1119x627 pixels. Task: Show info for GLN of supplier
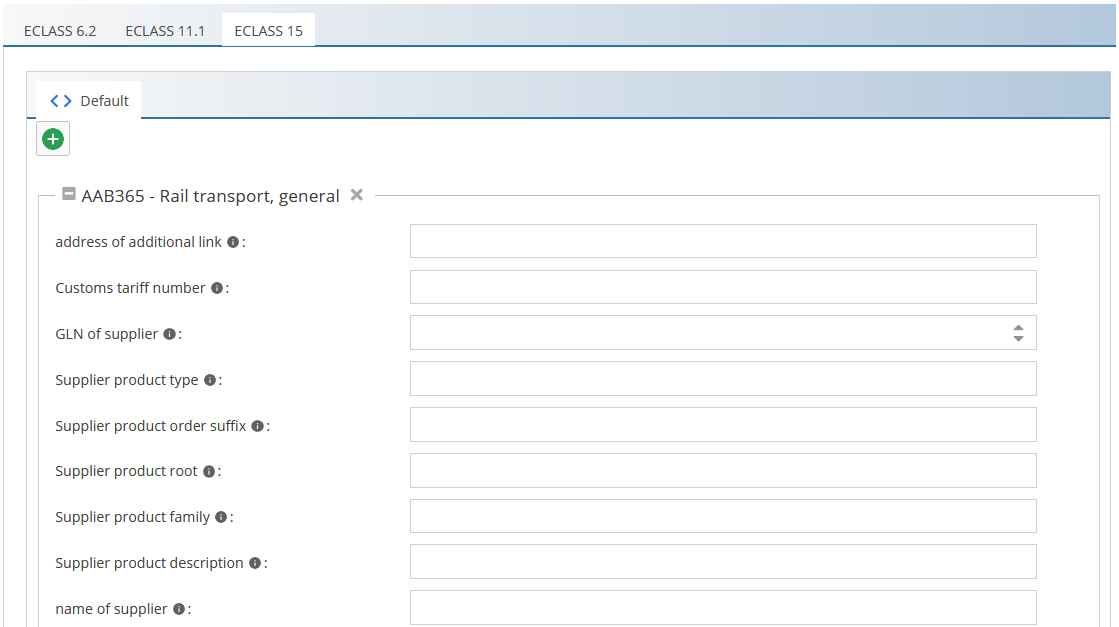click(x=169, y=334)
